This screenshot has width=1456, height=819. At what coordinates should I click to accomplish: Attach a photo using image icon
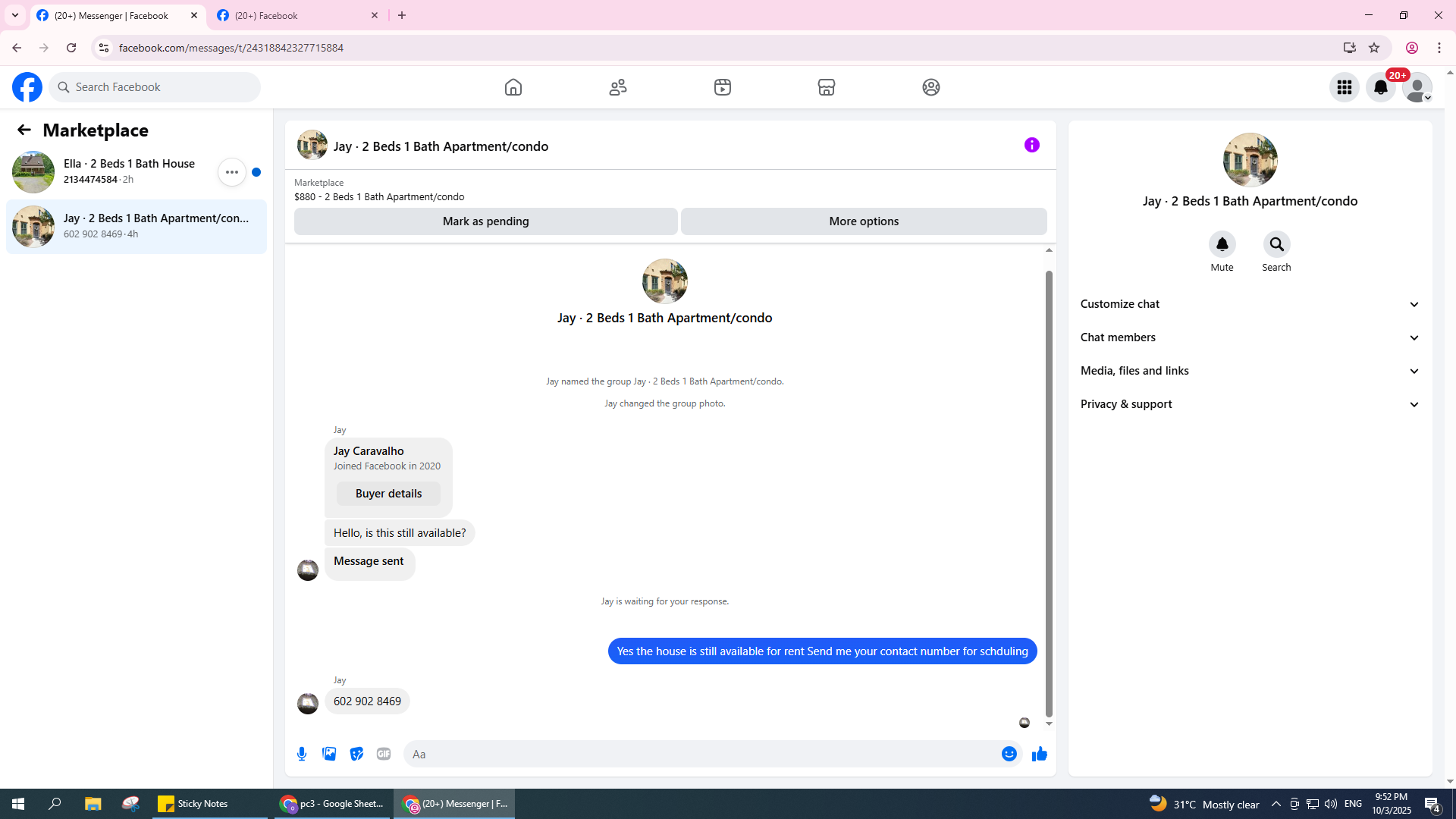coord(329,754)
